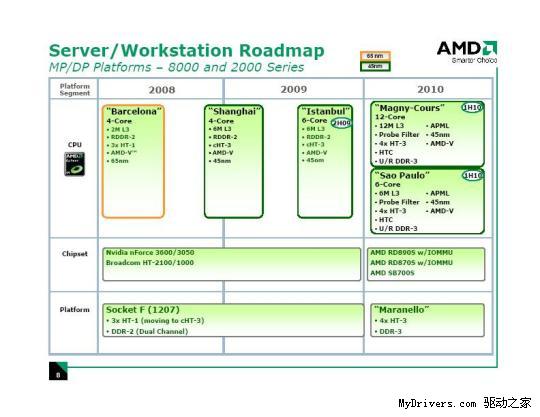Viewport: 540px width, 417px height.
Task: Click Nvidia nForce 3600/3050 text
Action: tap(150, 252)
